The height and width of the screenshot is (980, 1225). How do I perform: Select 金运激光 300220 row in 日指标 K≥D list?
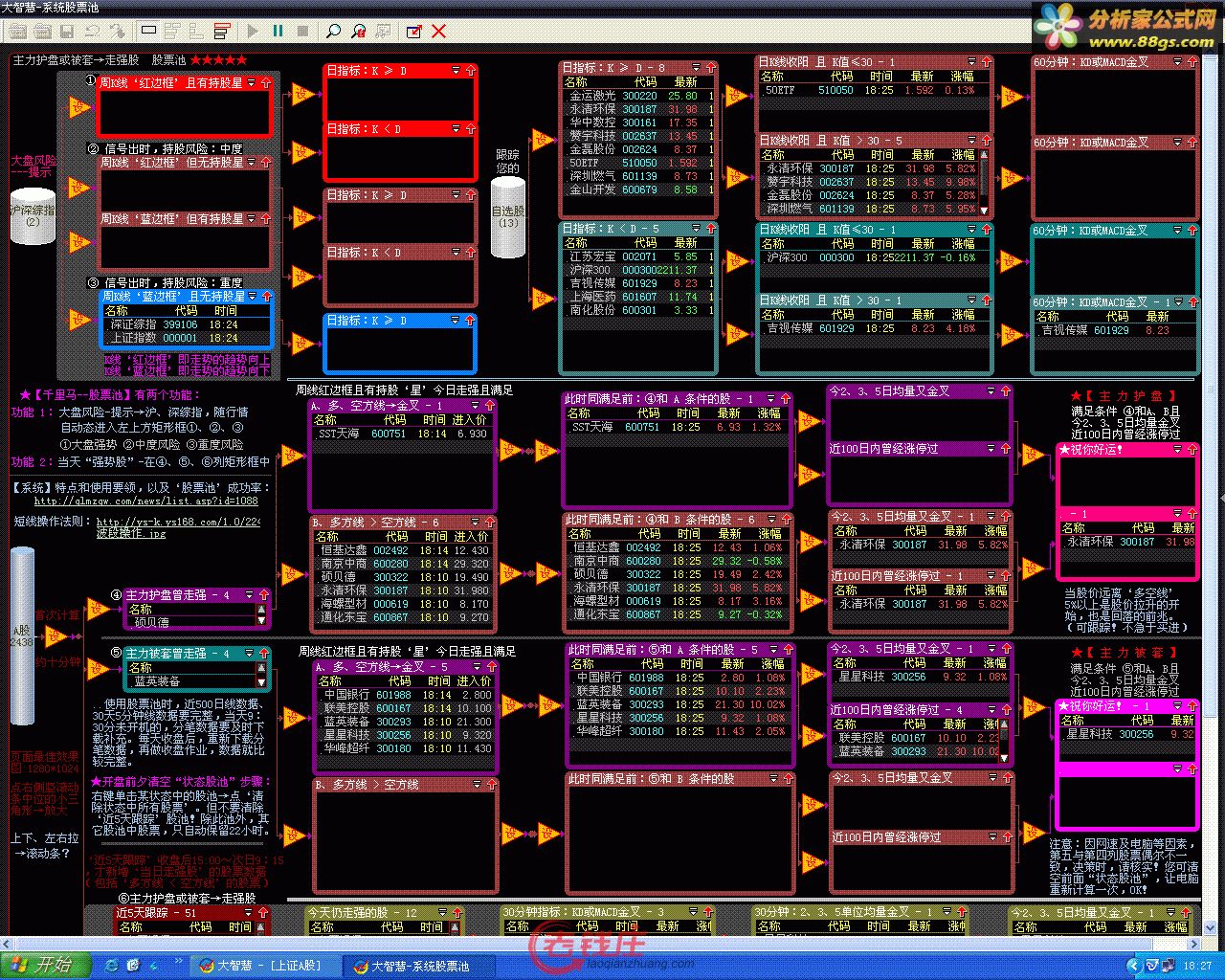638,96
